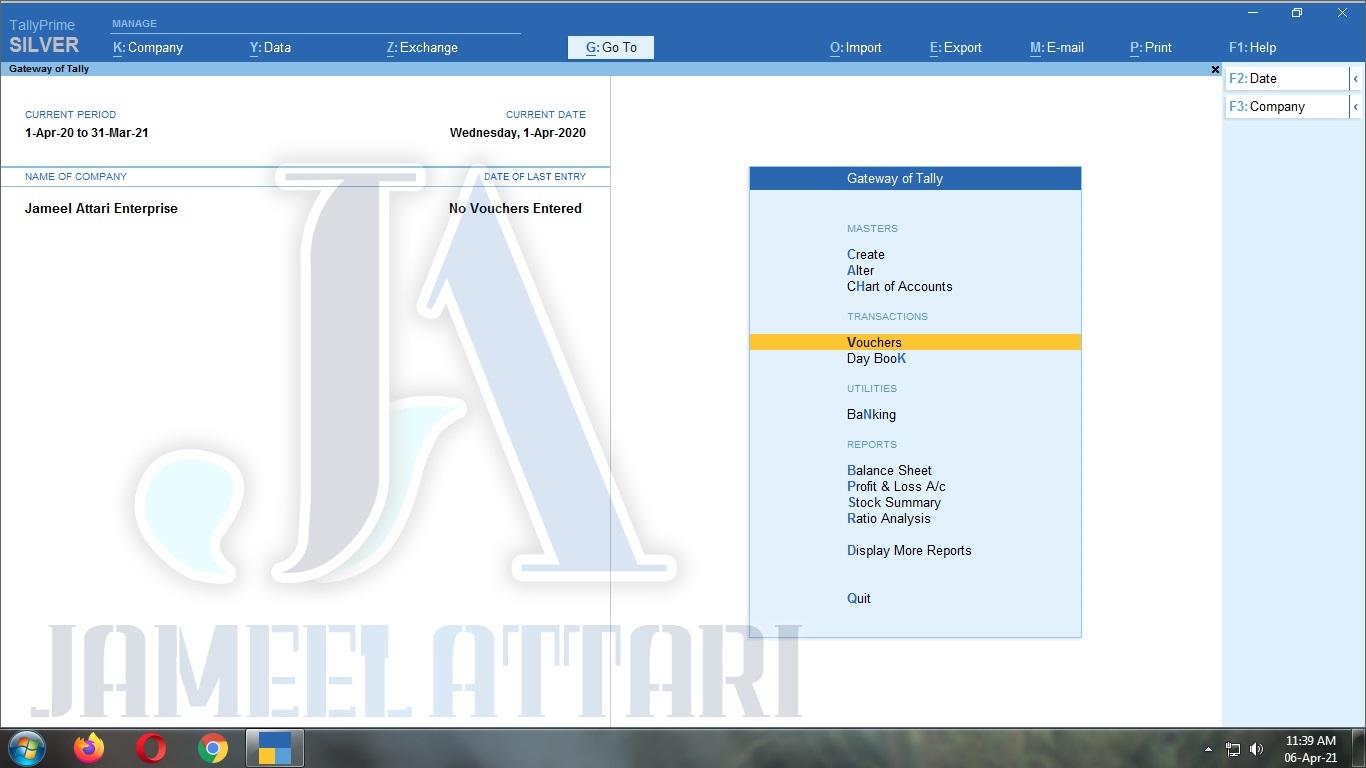The image size is (1366, 768).
Task: Click the network tray icon
Action: pyautogui.click(x=1233, y=749)
